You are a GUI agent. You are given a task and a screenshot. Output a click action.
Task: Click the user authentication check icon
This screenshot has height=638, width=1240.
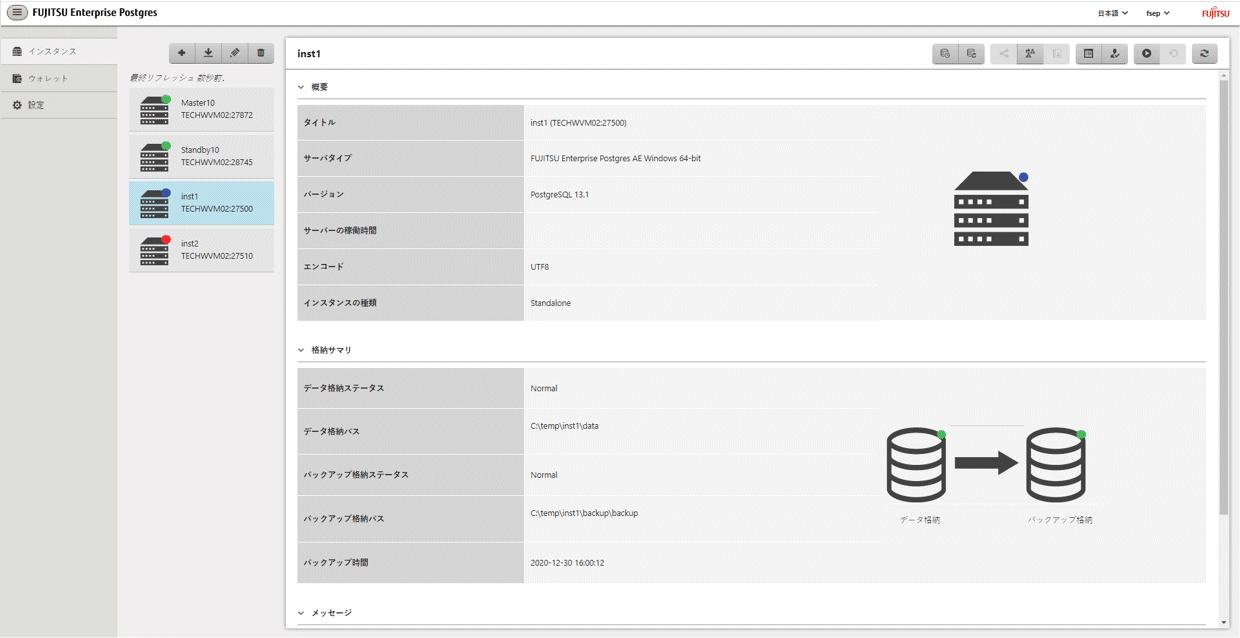[x=1115, y=54]
